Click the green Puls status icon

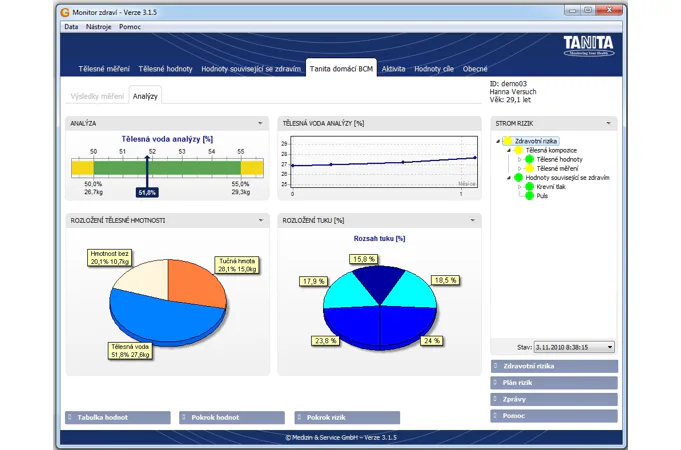[529, 196]
